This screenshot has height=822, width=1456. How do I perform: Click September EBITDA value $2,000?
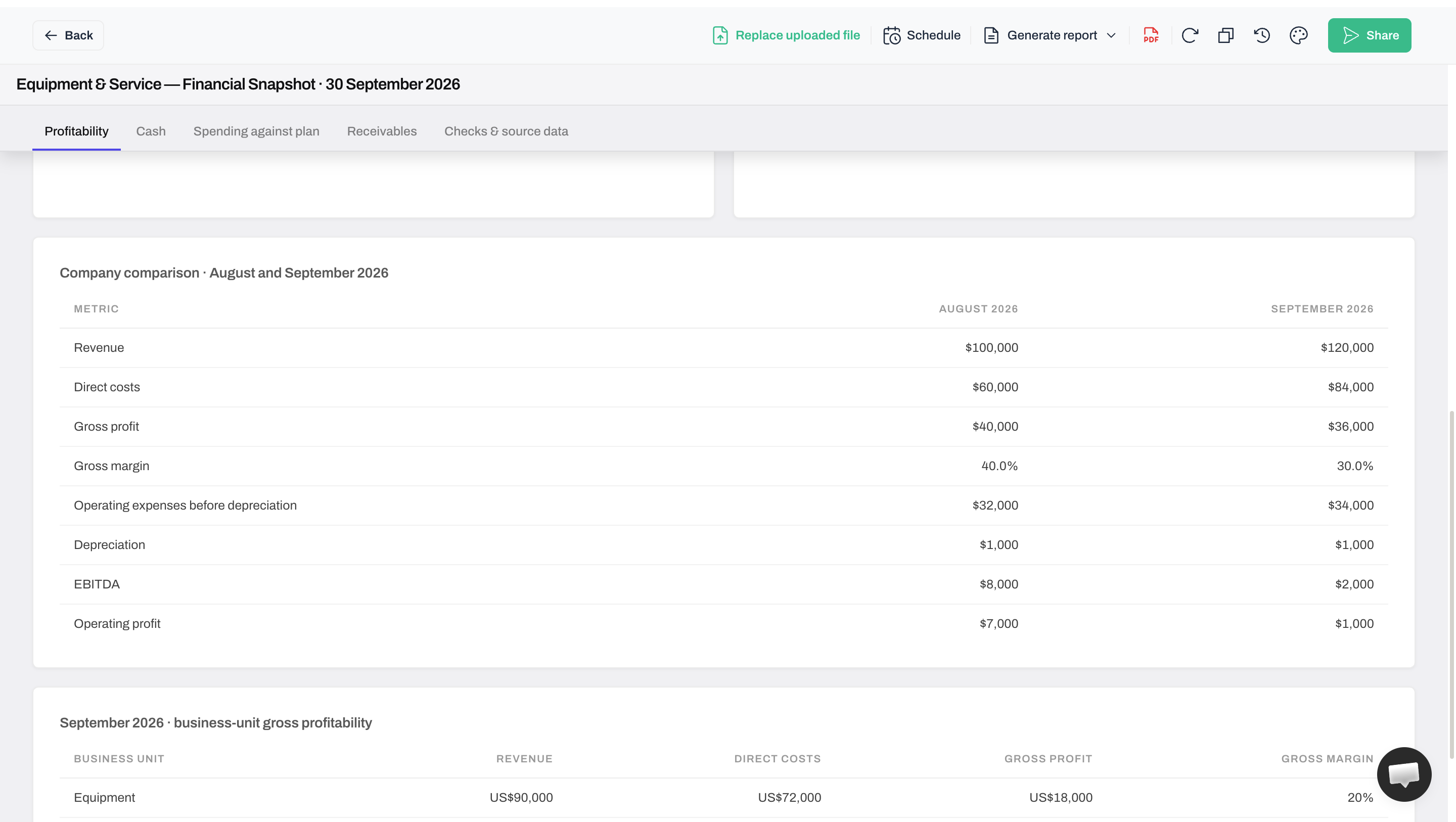click(x=1354, y=584)
